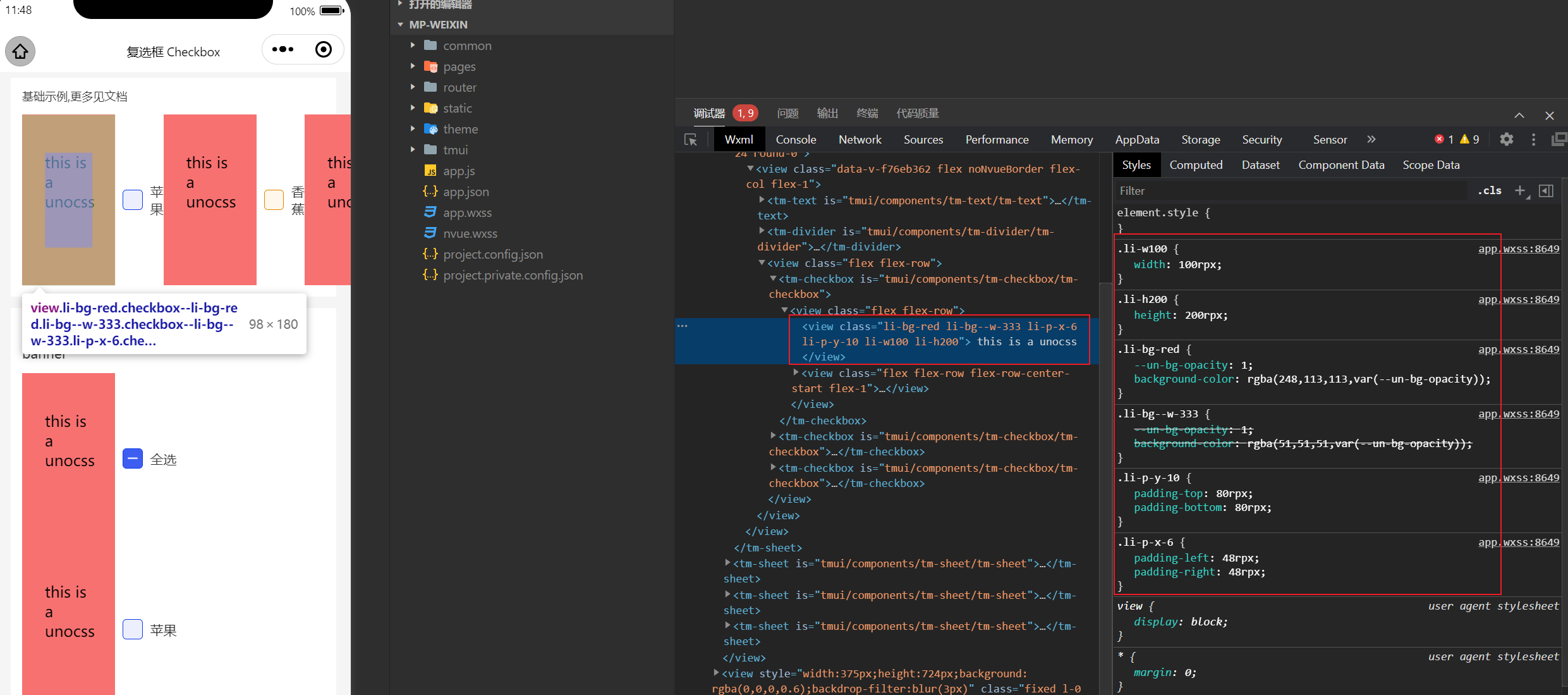Check the 苹果 checkbox in top row
Image resolution: width=1568 pixels, height=695 pixels.
pos(133,200)
